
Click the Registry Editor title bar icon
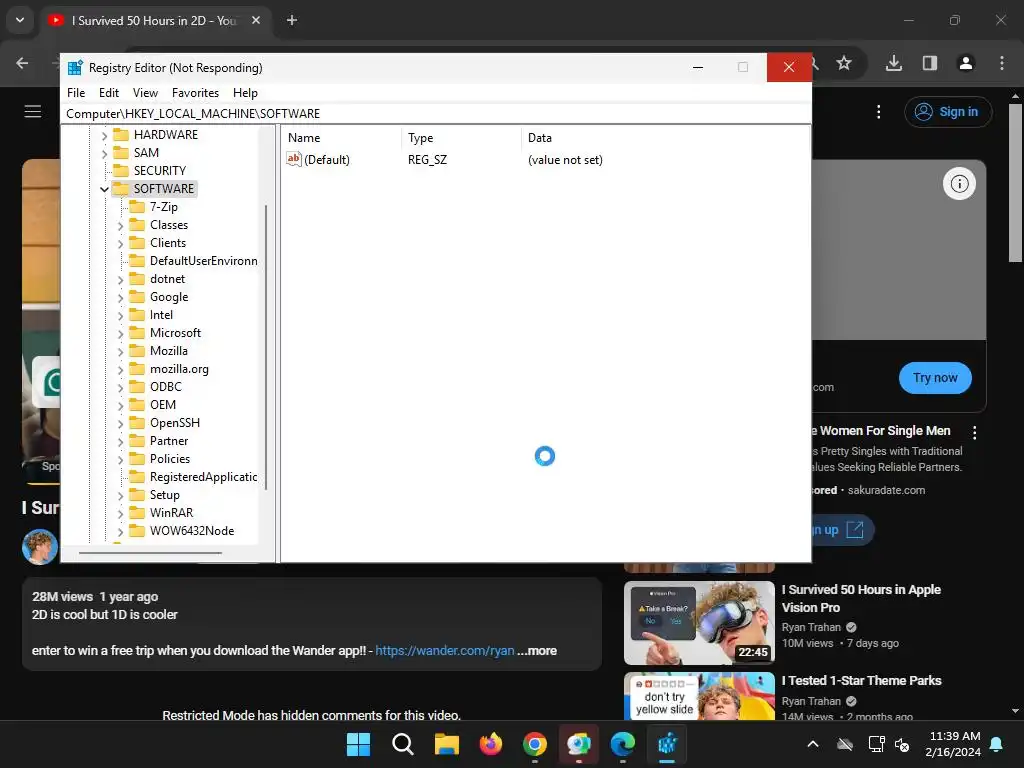pyautogui.click(x=75, y=67)
